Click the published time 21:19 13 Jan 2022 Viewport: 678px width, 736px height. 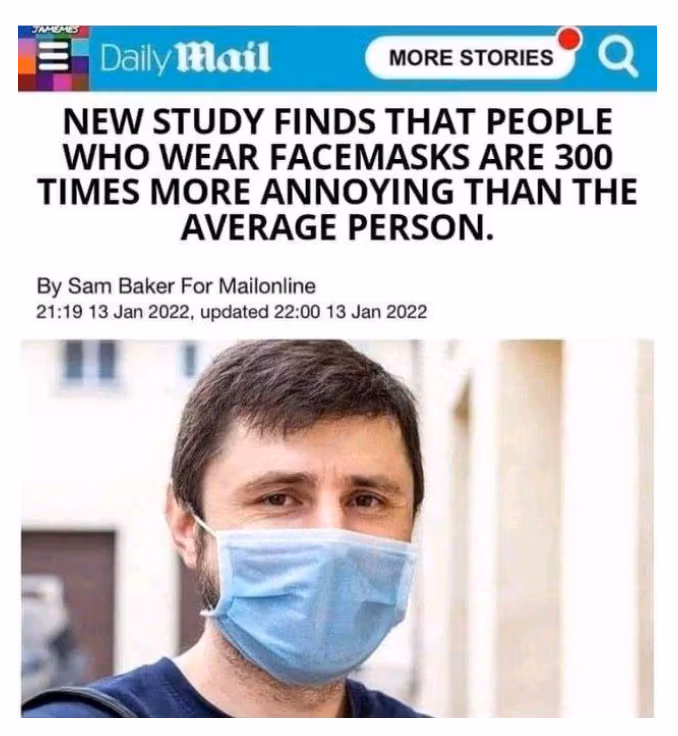click(x=114, y=311)
